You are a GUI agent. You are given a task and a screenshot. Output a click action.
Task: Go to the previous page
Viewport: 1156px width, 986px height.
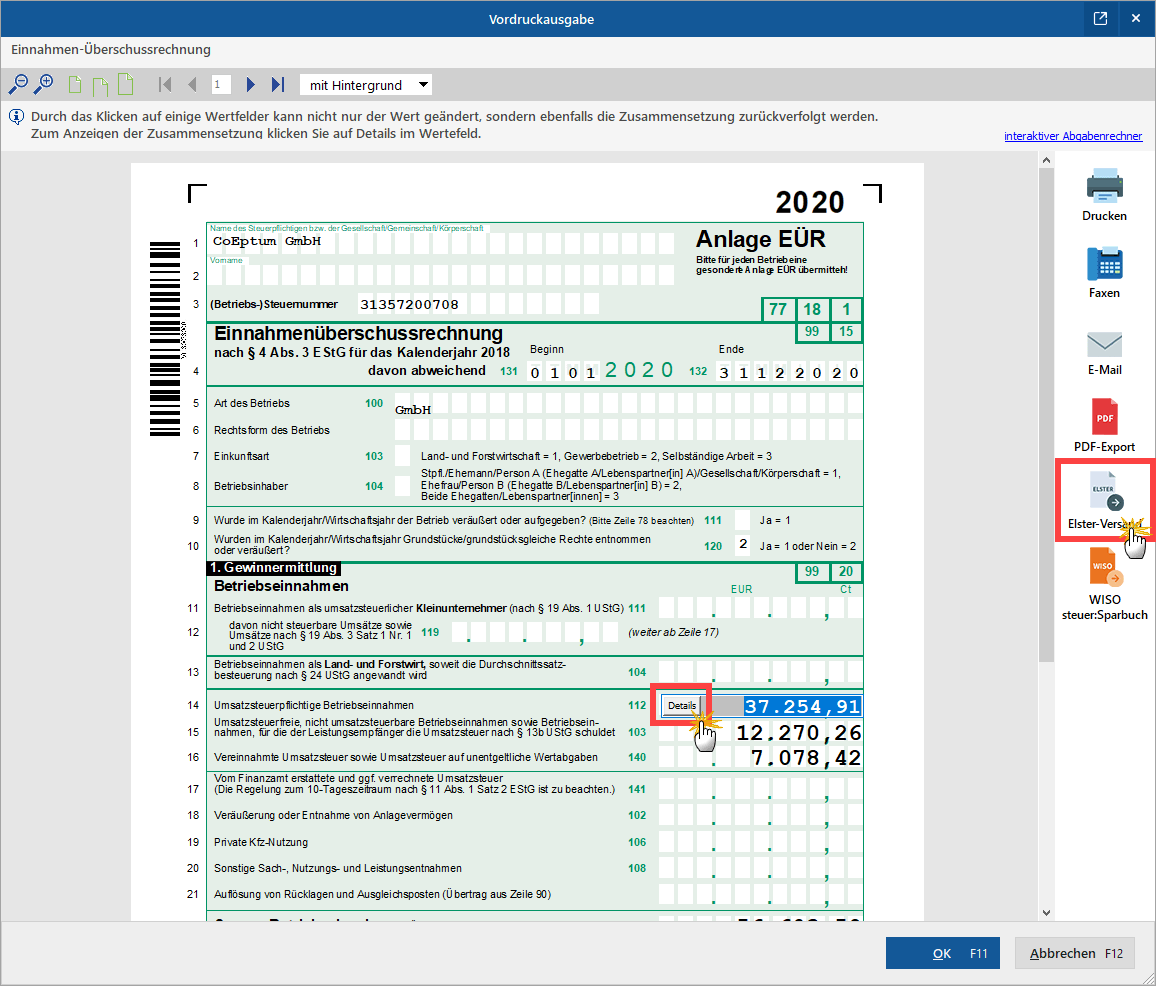pyautogui.click(x=192, y=85)
